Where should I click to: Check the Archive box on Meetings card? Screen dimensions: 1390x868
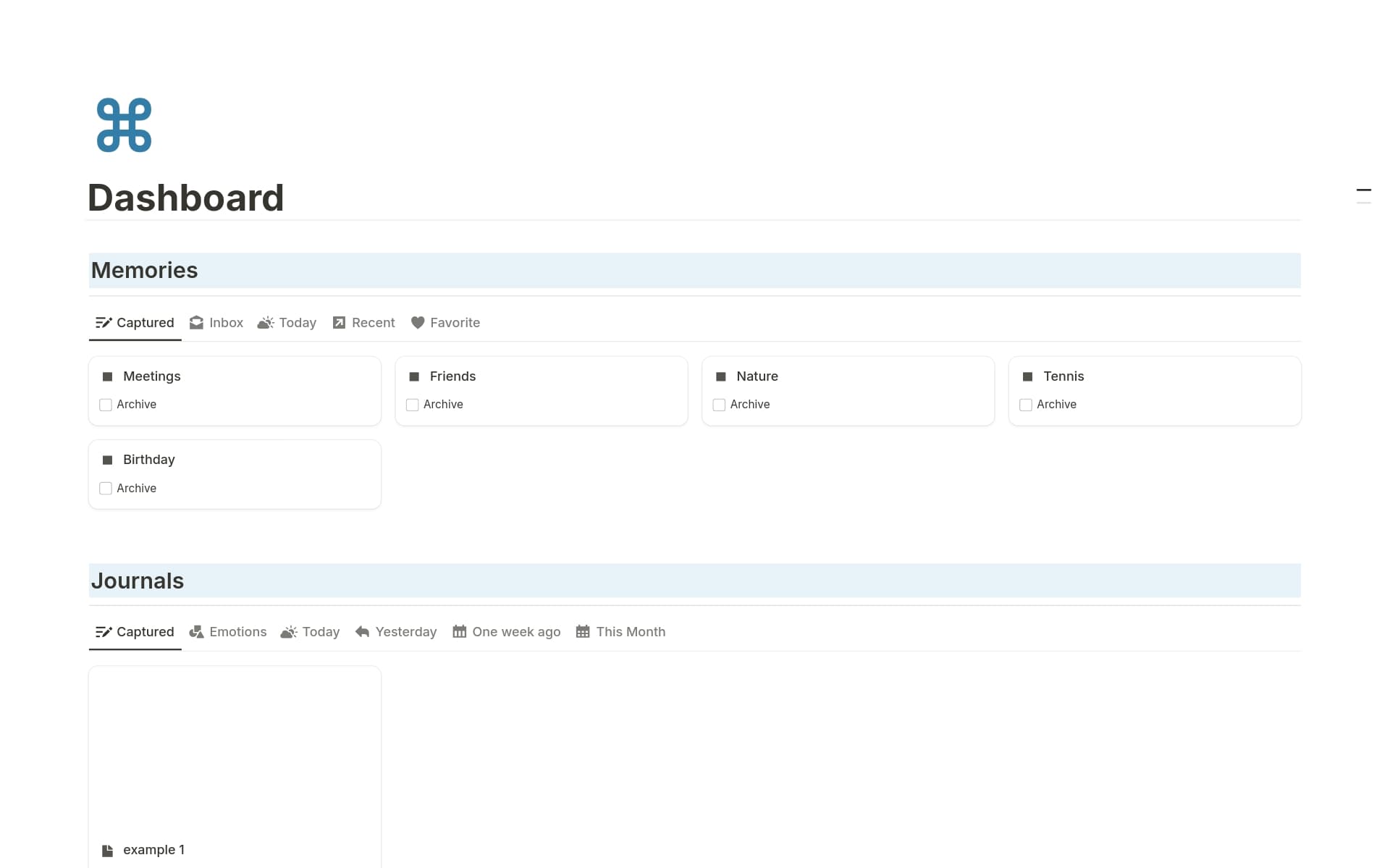[x=106, y=405]
